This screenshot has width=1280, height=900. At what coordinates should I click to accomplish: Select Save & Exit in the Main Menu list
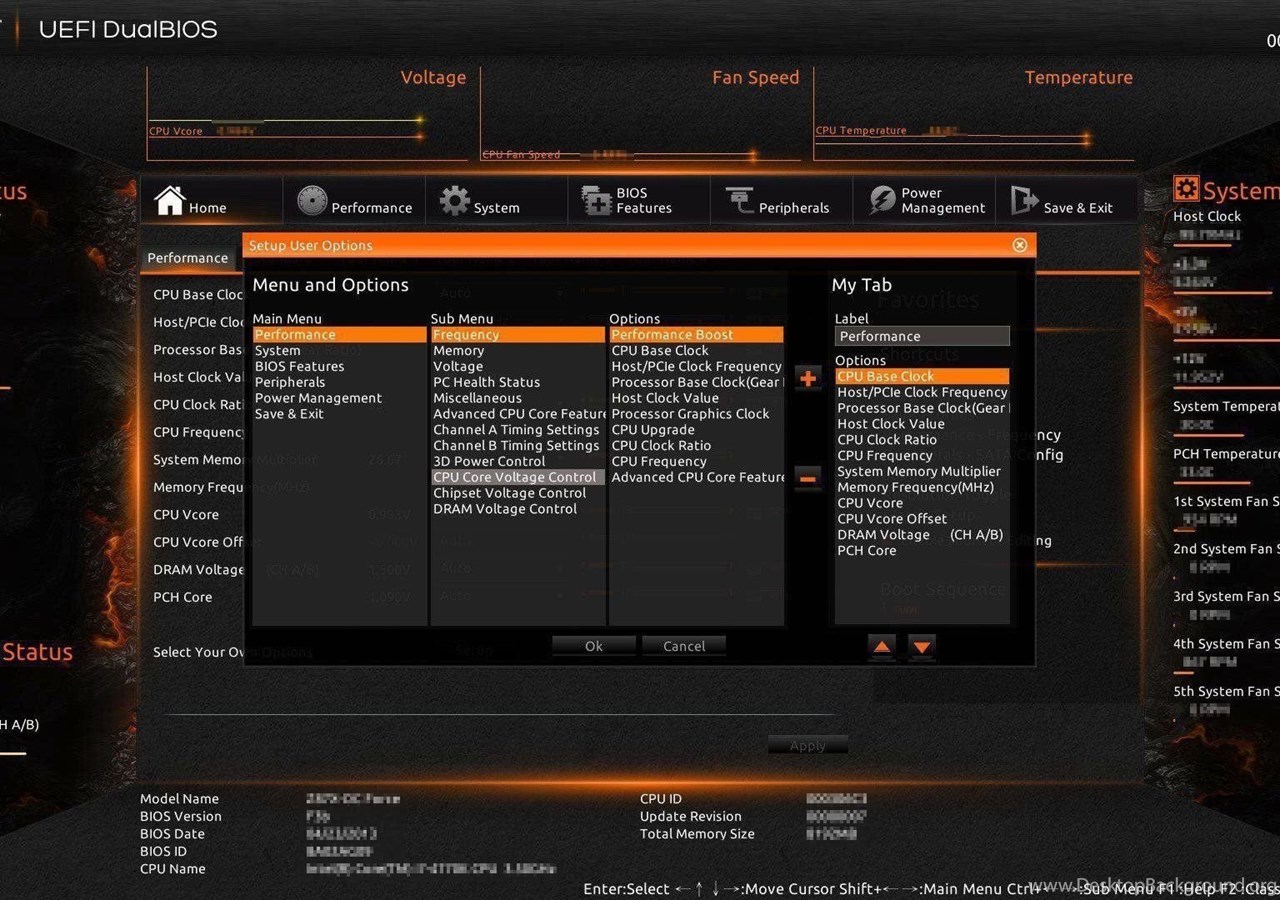click(339, 414)
